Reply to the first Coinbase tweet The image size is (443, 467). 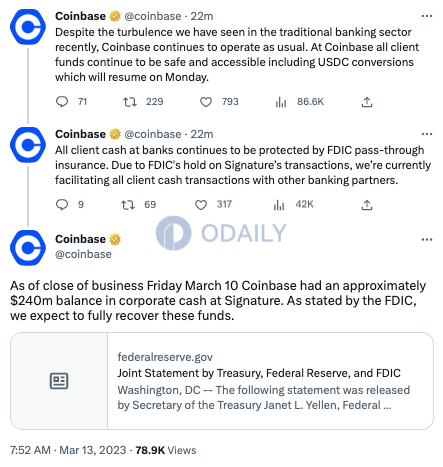click(62, 102)
